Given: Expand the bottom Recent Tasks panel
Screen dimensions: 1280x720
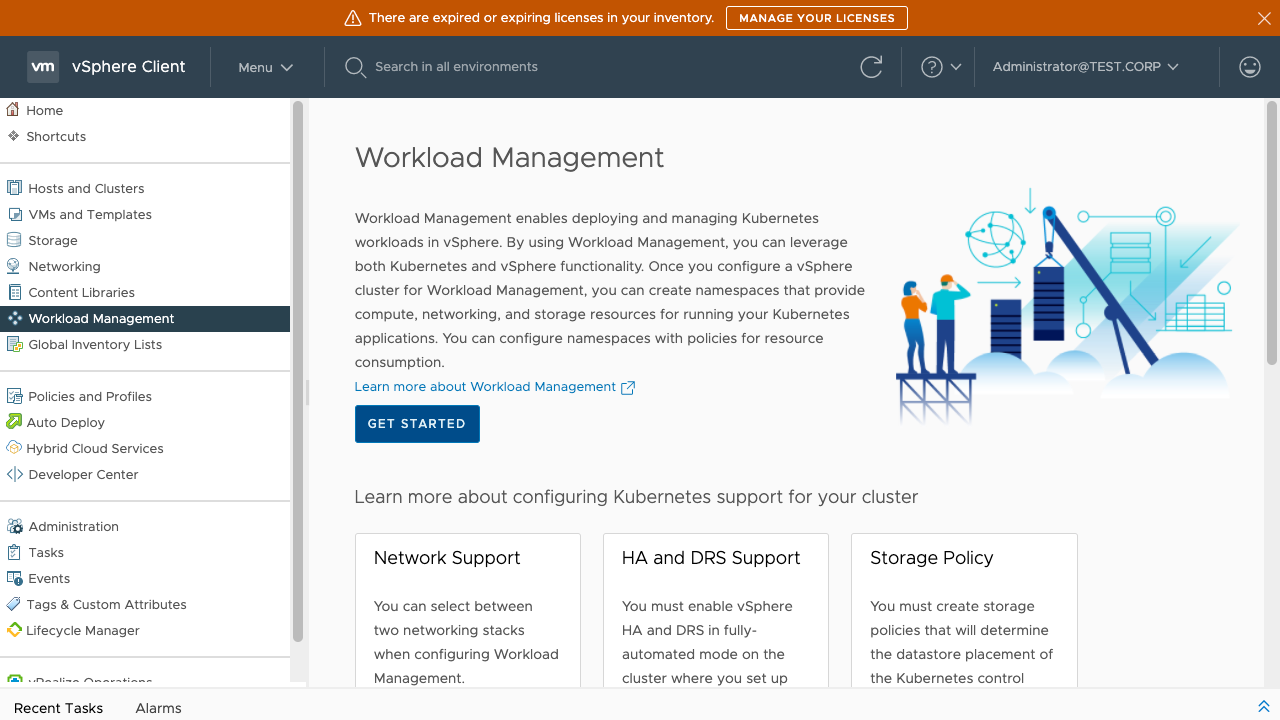Looking at the screenshot, I should pyautogui.click(x=1263, y=707).
